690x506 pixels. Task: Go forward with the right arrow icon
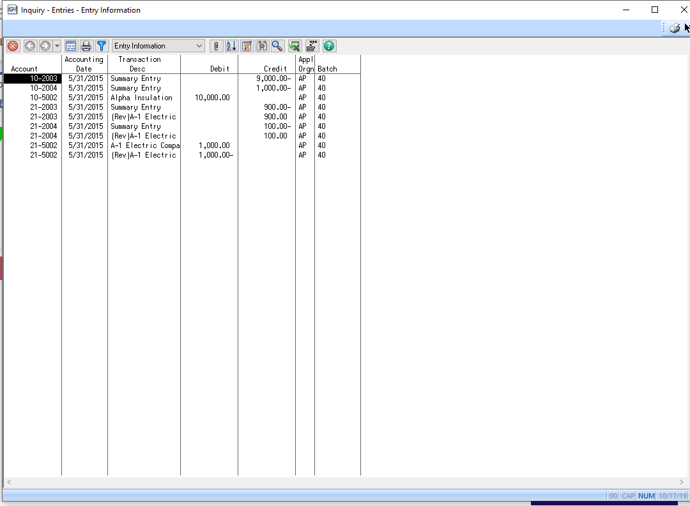[45, 46]
